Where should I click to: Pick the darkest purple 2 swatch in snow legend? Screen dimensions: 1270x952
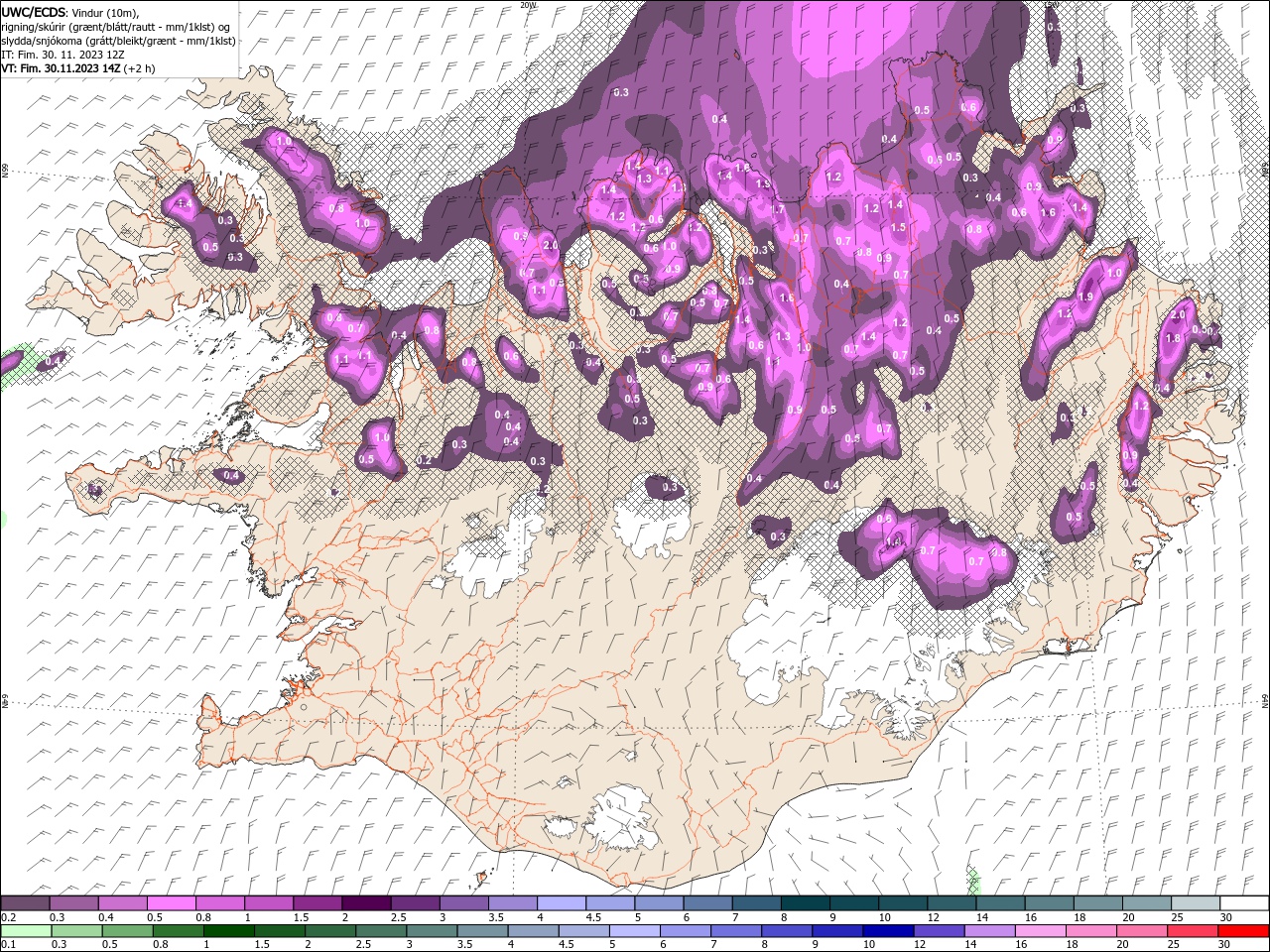click(x=365, y=903)
